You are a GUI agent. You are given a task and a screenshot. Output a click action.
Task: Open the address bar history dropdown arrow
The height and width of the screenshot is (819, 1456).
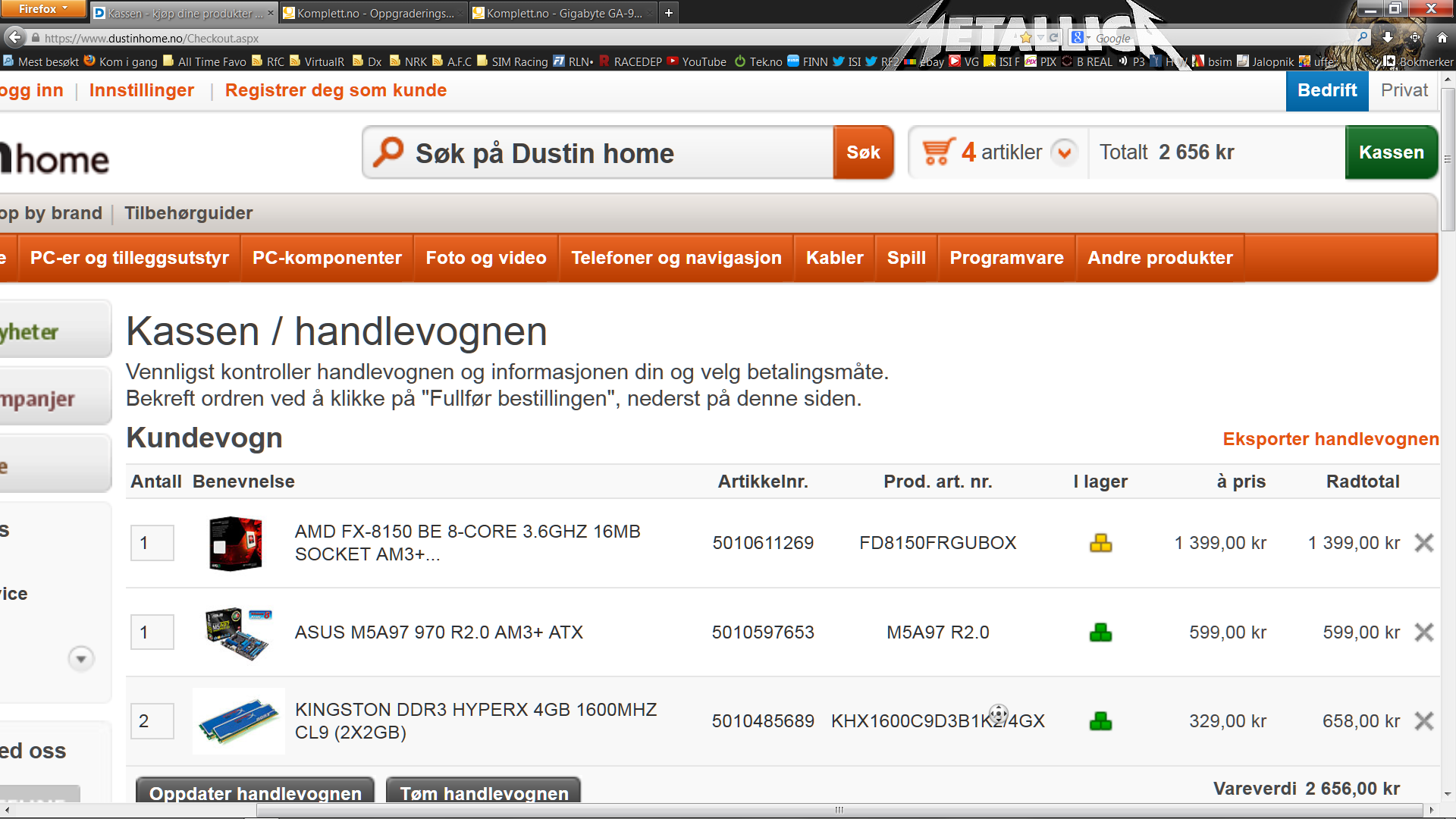1040,38
